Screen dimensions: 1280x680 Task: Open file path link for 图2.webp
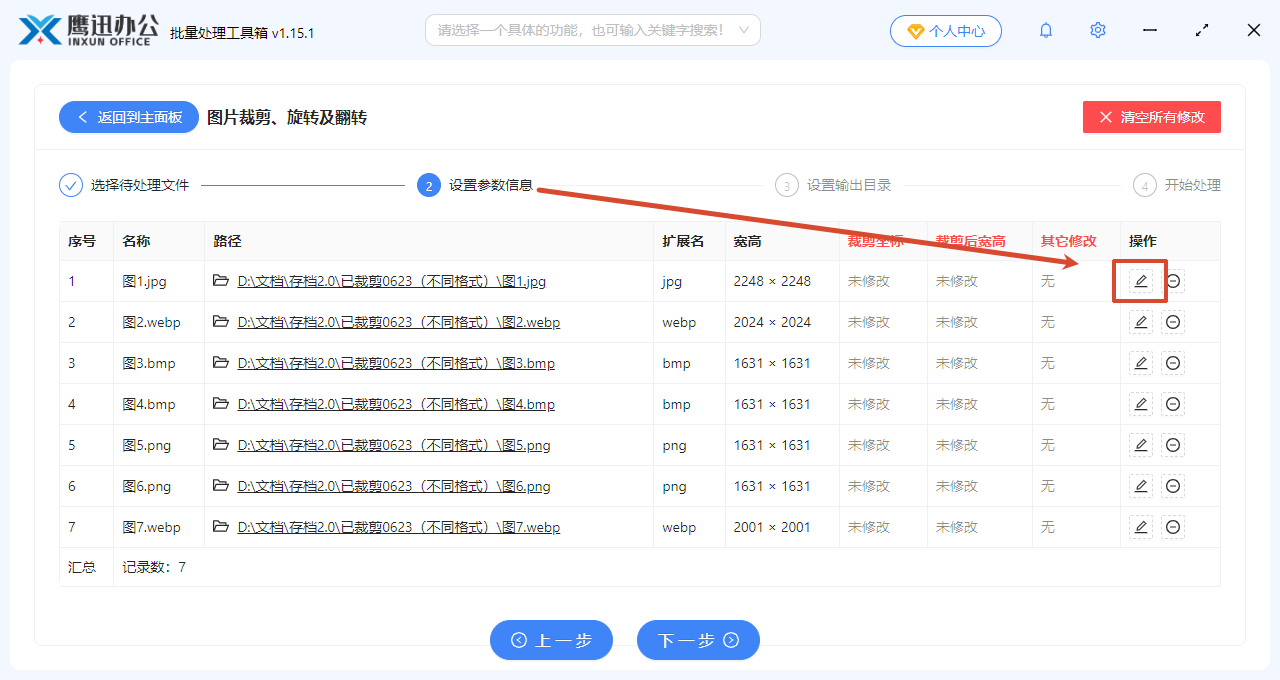point(399,323)
